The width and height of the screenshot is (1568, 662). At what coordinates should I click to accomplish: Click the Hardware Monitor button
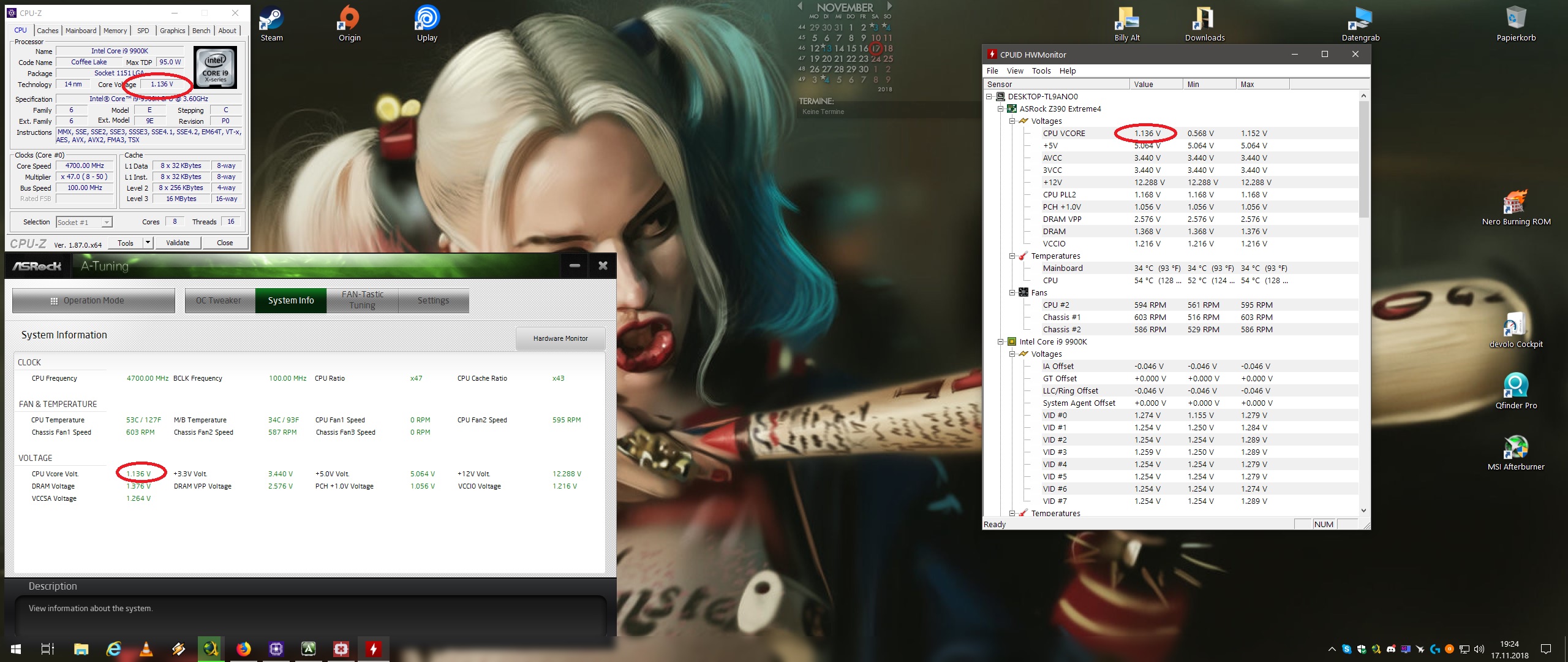coord(560,338)
